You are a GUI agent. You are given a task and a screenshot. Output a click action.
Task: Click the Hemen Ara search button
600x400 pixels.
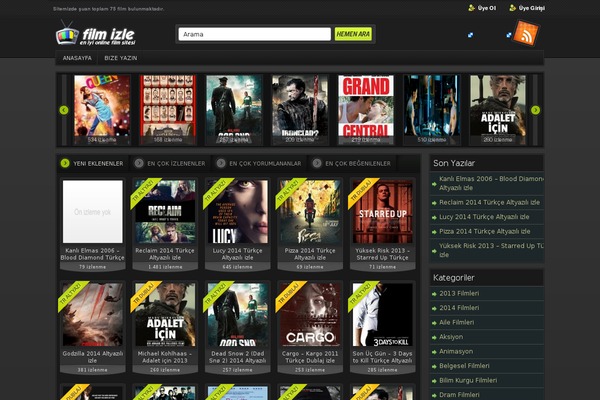353,34
